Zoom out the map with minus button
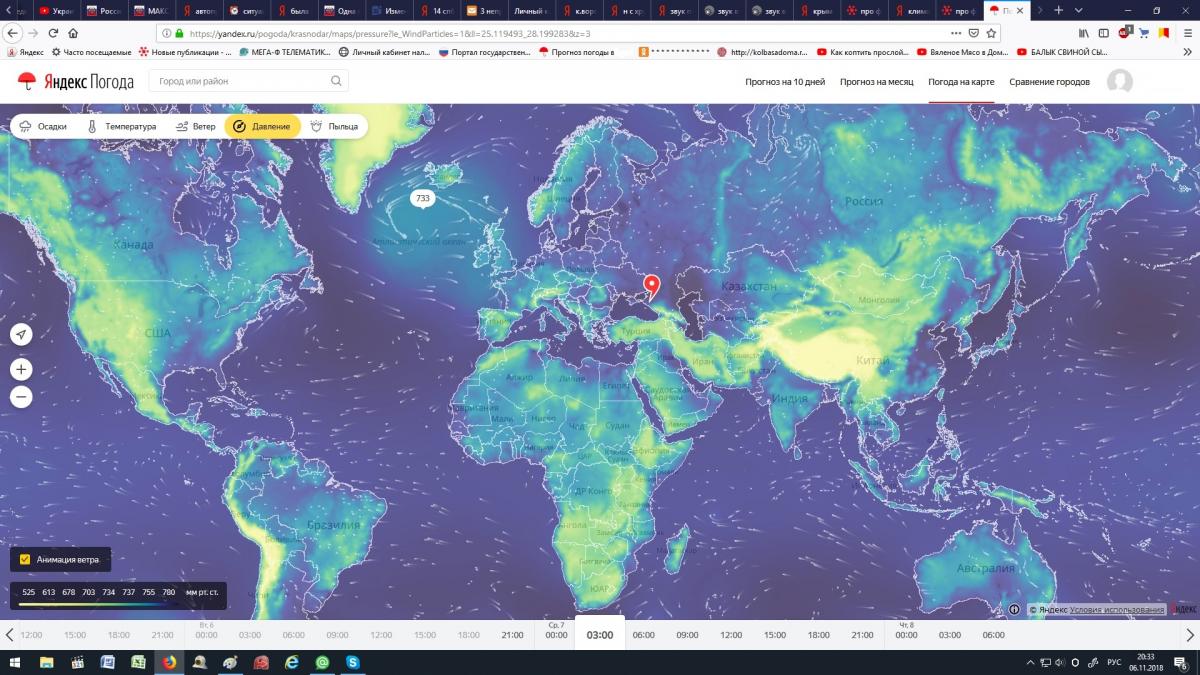Viewport: 1200px width, 675px height. pos(21,397)
